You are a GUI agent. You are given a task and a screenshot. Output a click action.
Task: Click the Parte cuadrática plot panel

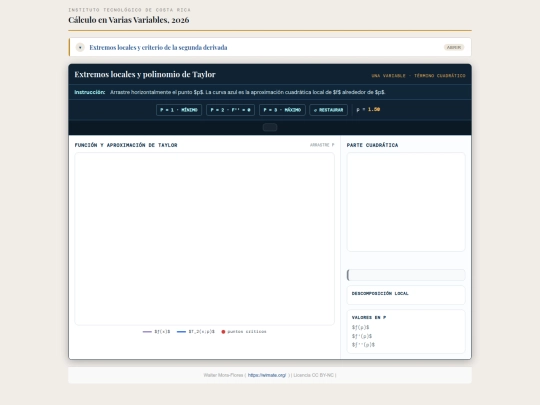pos(406,202)
